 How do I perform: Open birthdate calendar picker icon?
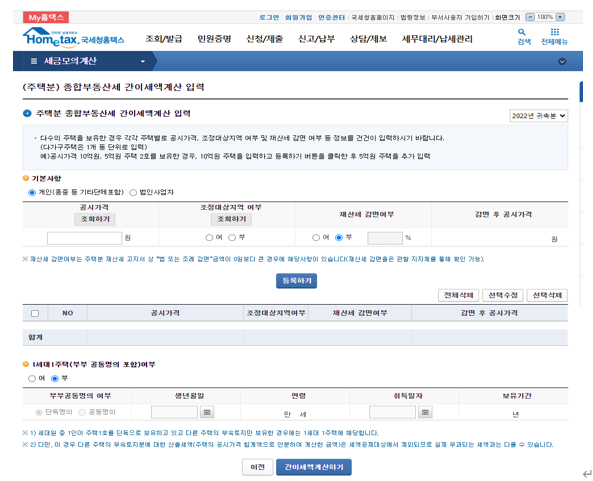tap(207, 412)
